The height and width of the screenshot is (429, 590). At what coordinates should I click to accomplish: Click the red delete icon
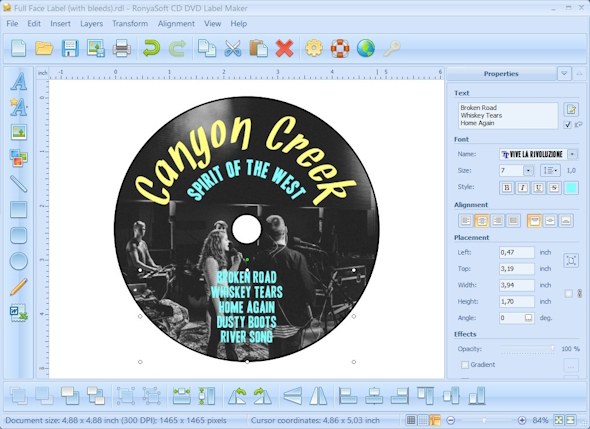click(x=284, y=49)
